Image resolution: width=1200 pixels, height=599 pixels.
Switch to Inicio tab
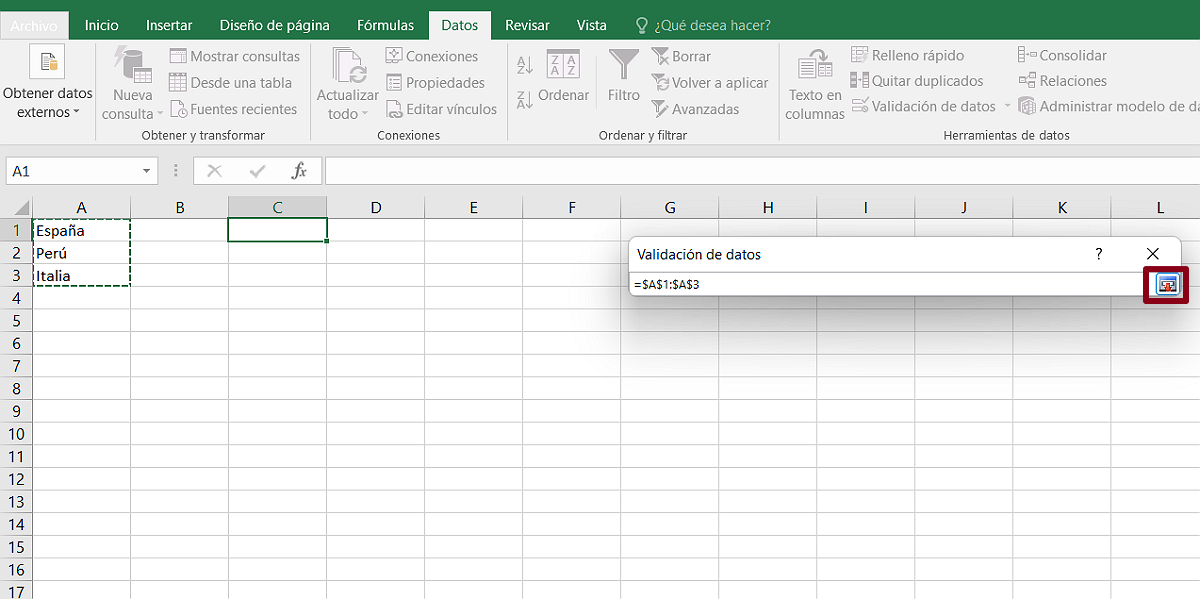101,26
